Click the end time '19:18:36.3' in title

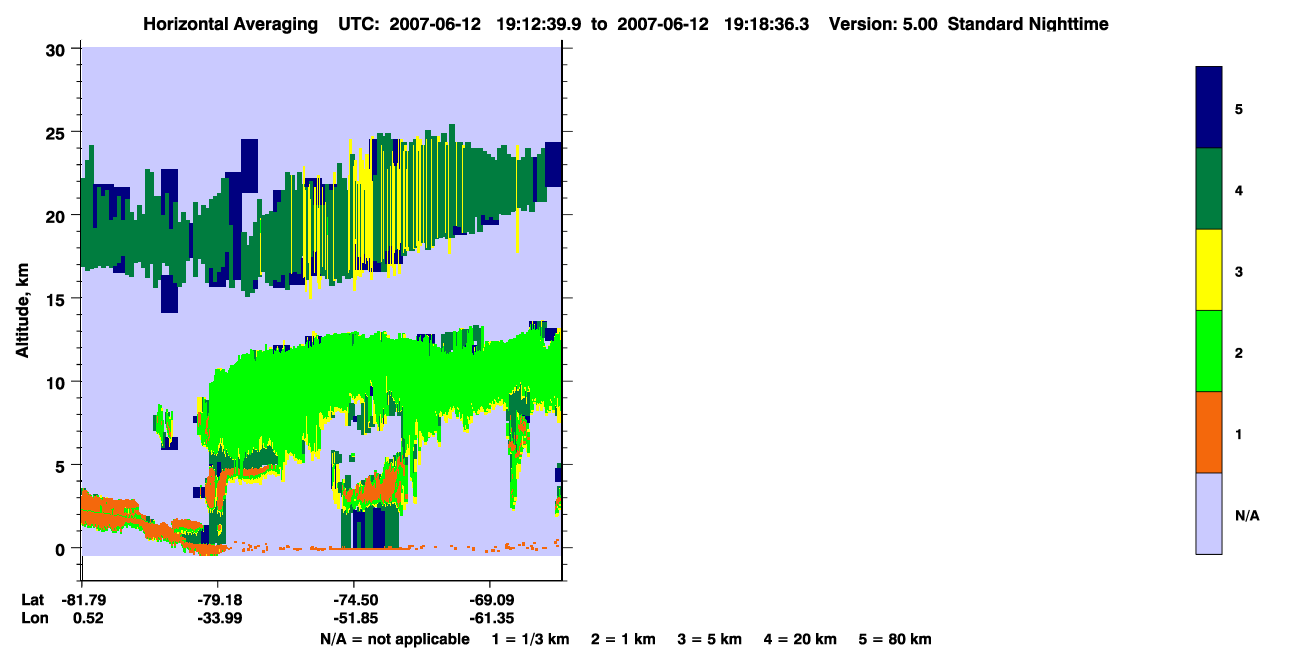pos(766,24)
